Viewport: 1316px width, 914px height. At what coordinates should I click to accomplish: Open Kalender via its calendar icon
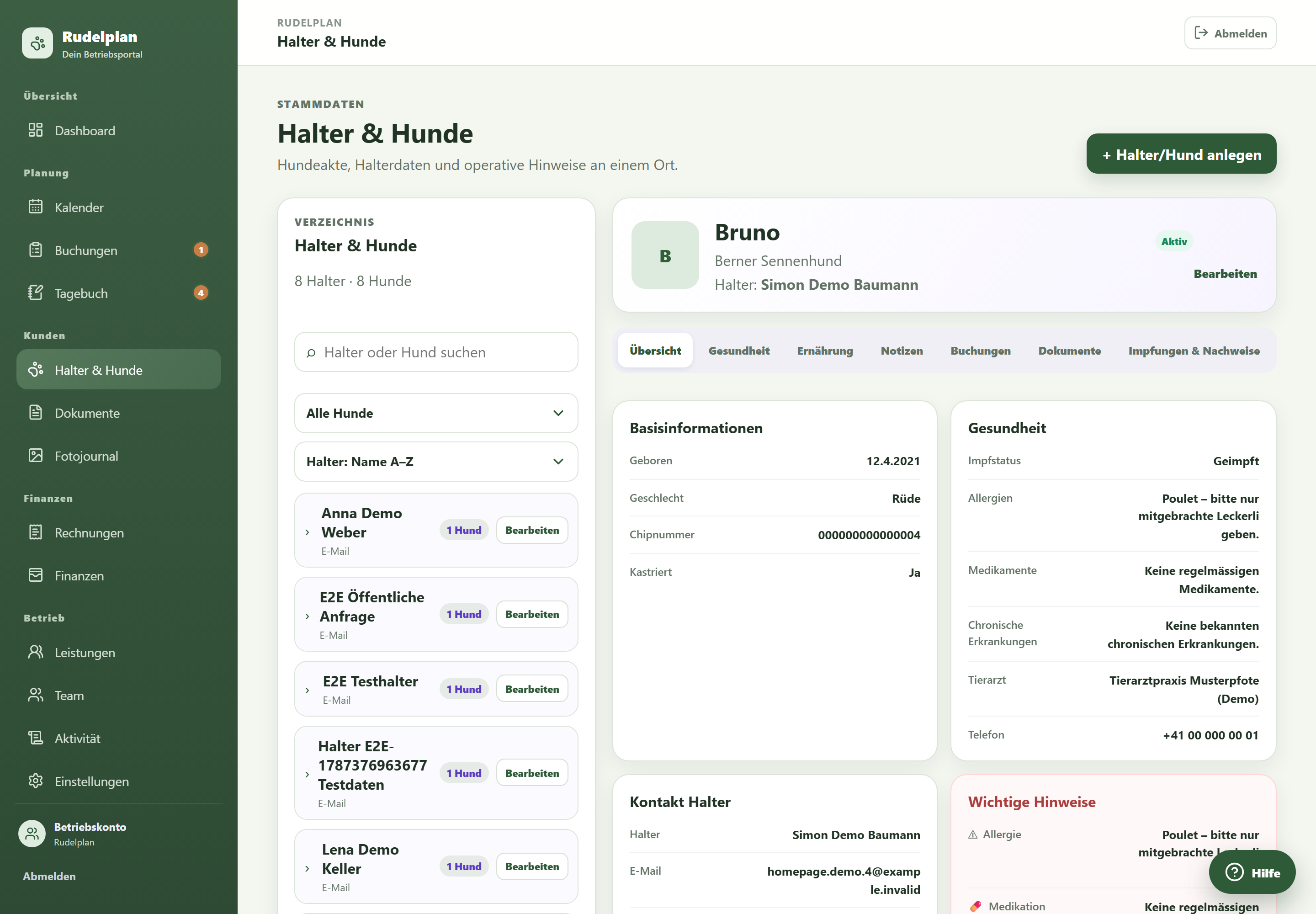pos(36,207)
